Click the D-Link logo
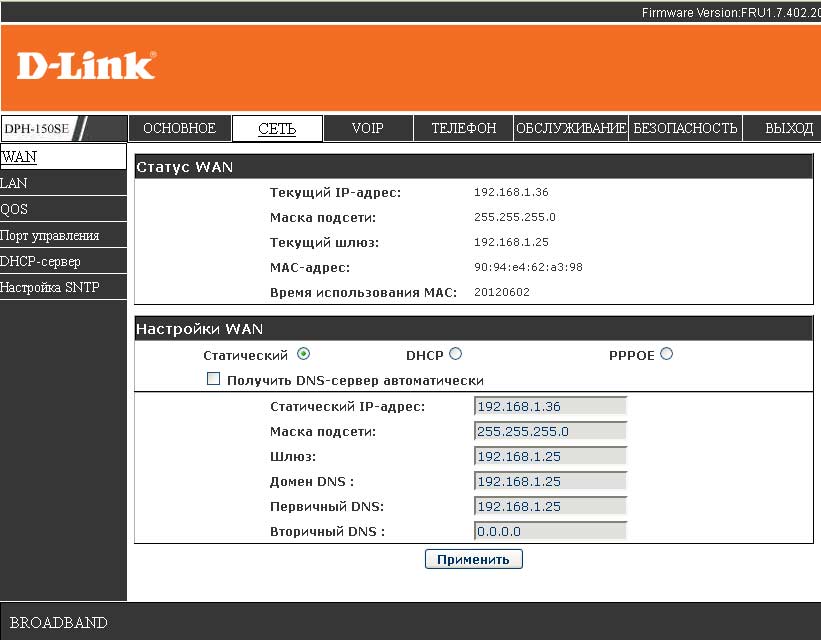Screen dimensions: 821x640 [x=86, y=65]
